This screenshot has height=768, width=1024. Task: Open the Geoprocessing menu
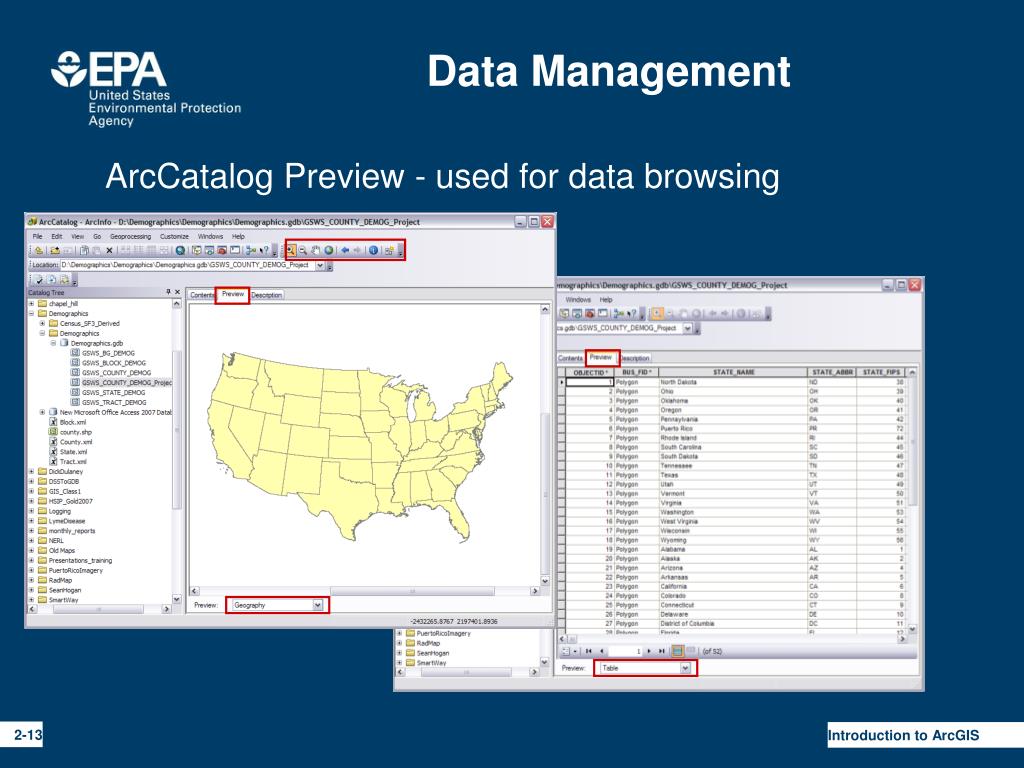tap(131, 236)
